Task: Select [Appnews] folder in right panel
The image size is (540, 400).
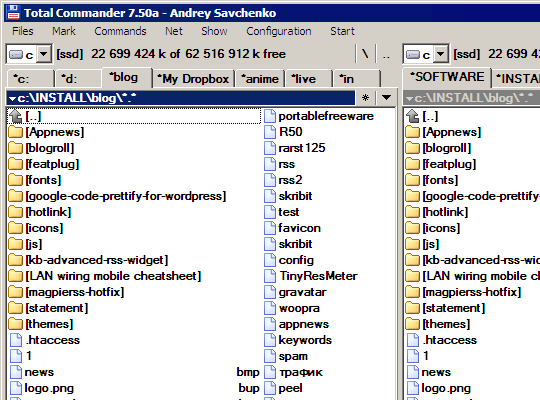Action: pyautogui.click(x=451, y=132)
